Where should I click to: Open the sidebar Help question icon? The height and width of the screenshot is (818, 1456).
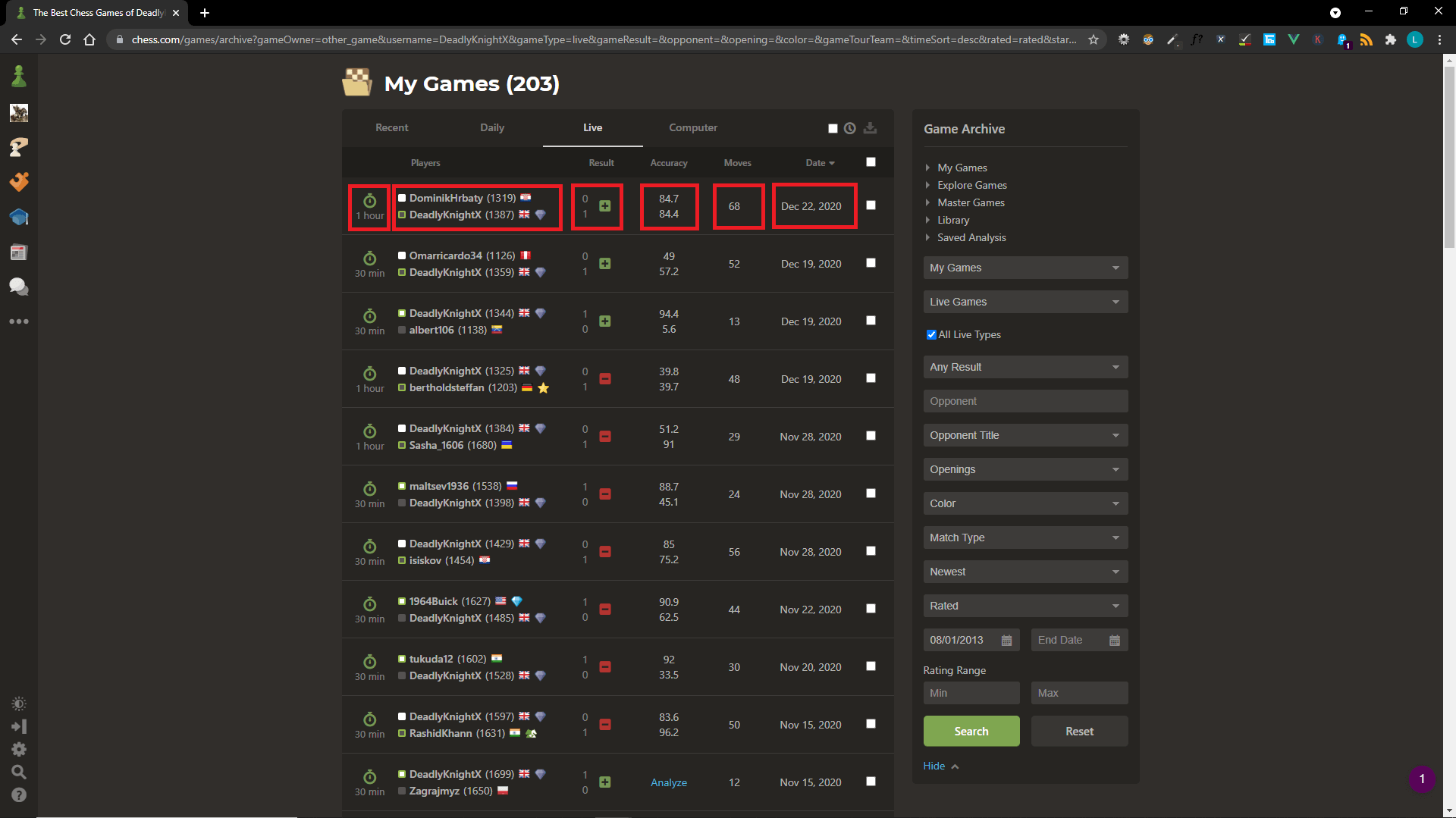tap(19, 794)
